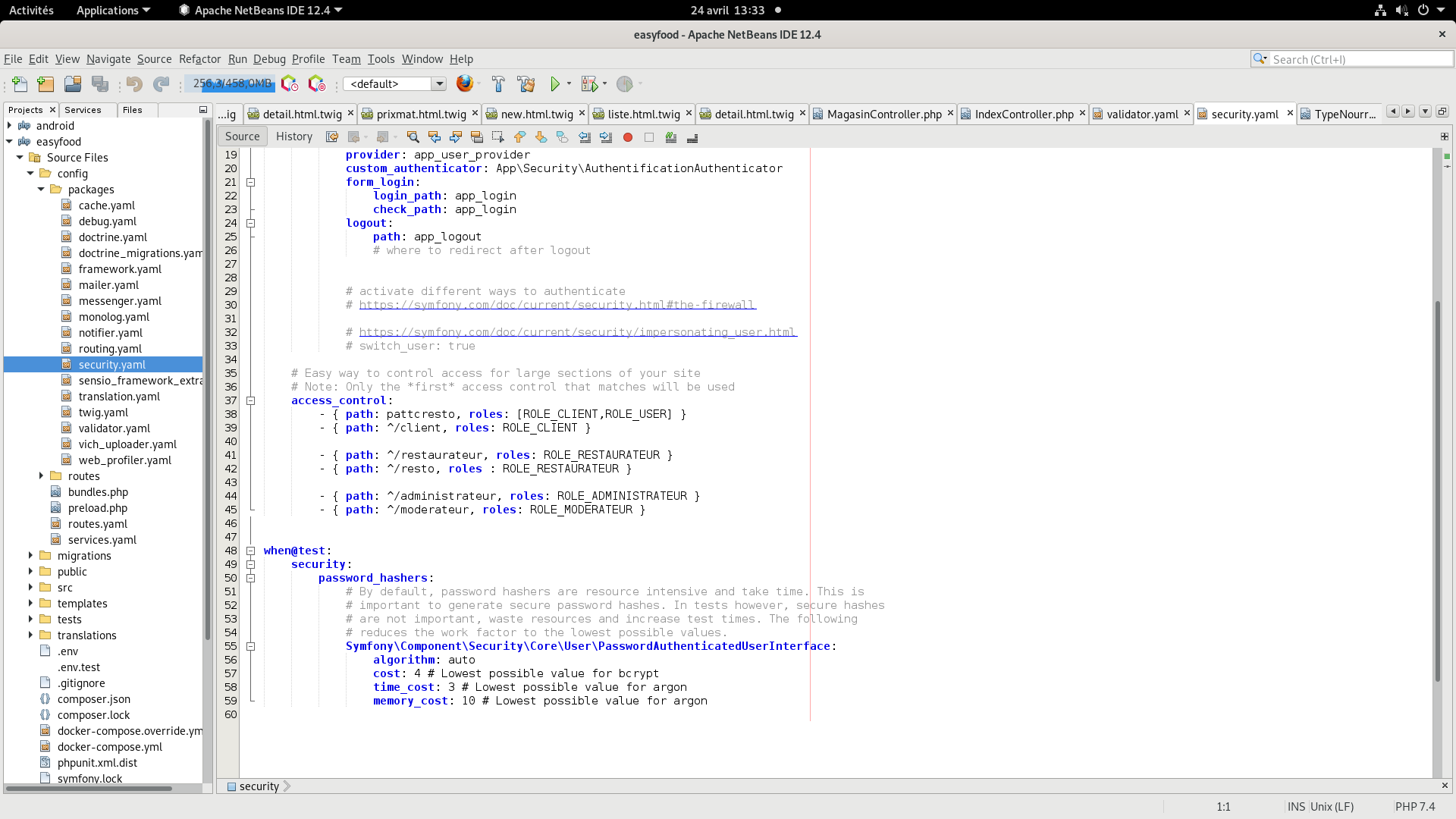Viewport: 1456px width, 819px height.
Task: Expand the templates folder
Action: [30, 604]
